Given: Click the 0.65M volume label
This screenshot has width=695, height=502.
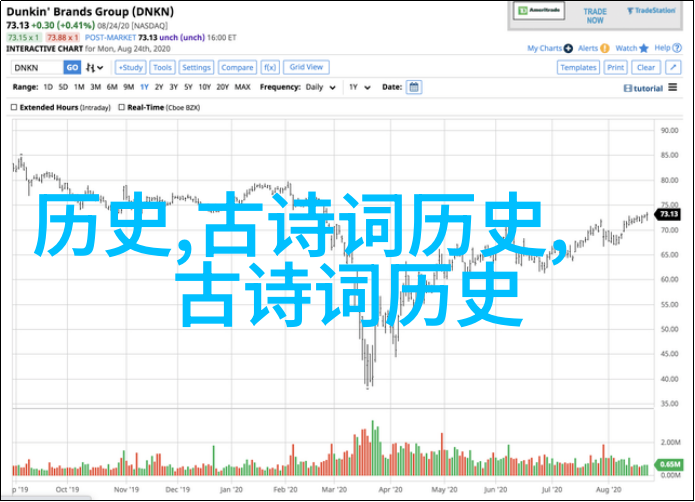Looking at the screenshot, I should pos(669,464).
